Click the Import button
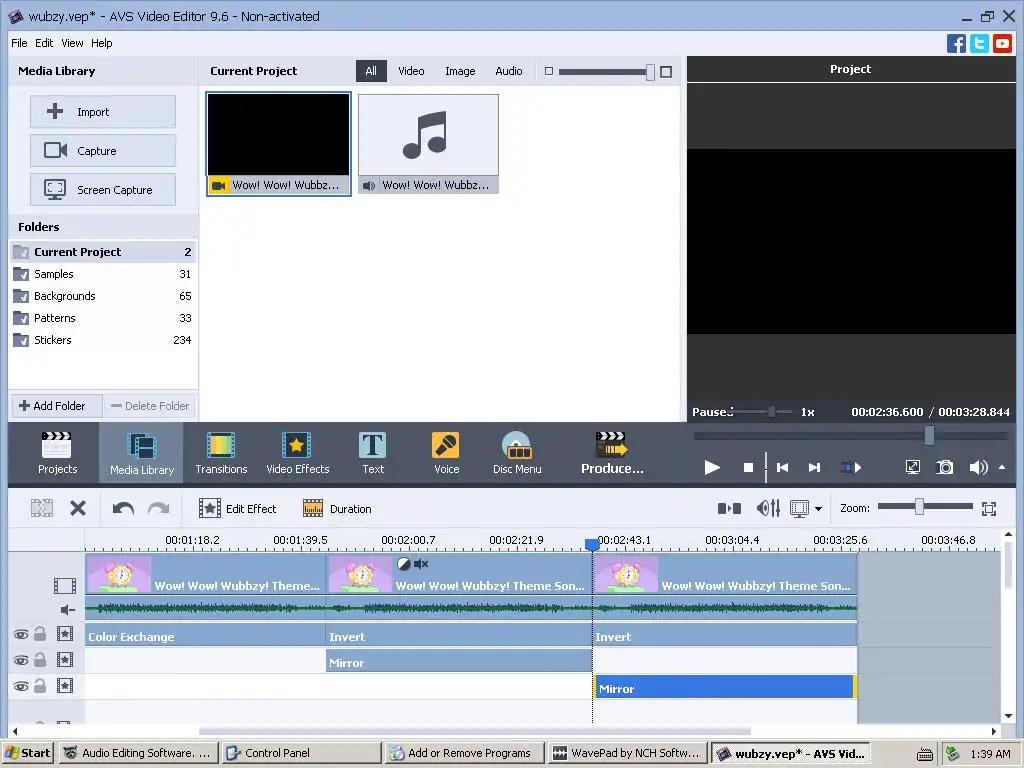Image resolution: width=1024 pixels, height=768 pixels. [x=103, y=112]
